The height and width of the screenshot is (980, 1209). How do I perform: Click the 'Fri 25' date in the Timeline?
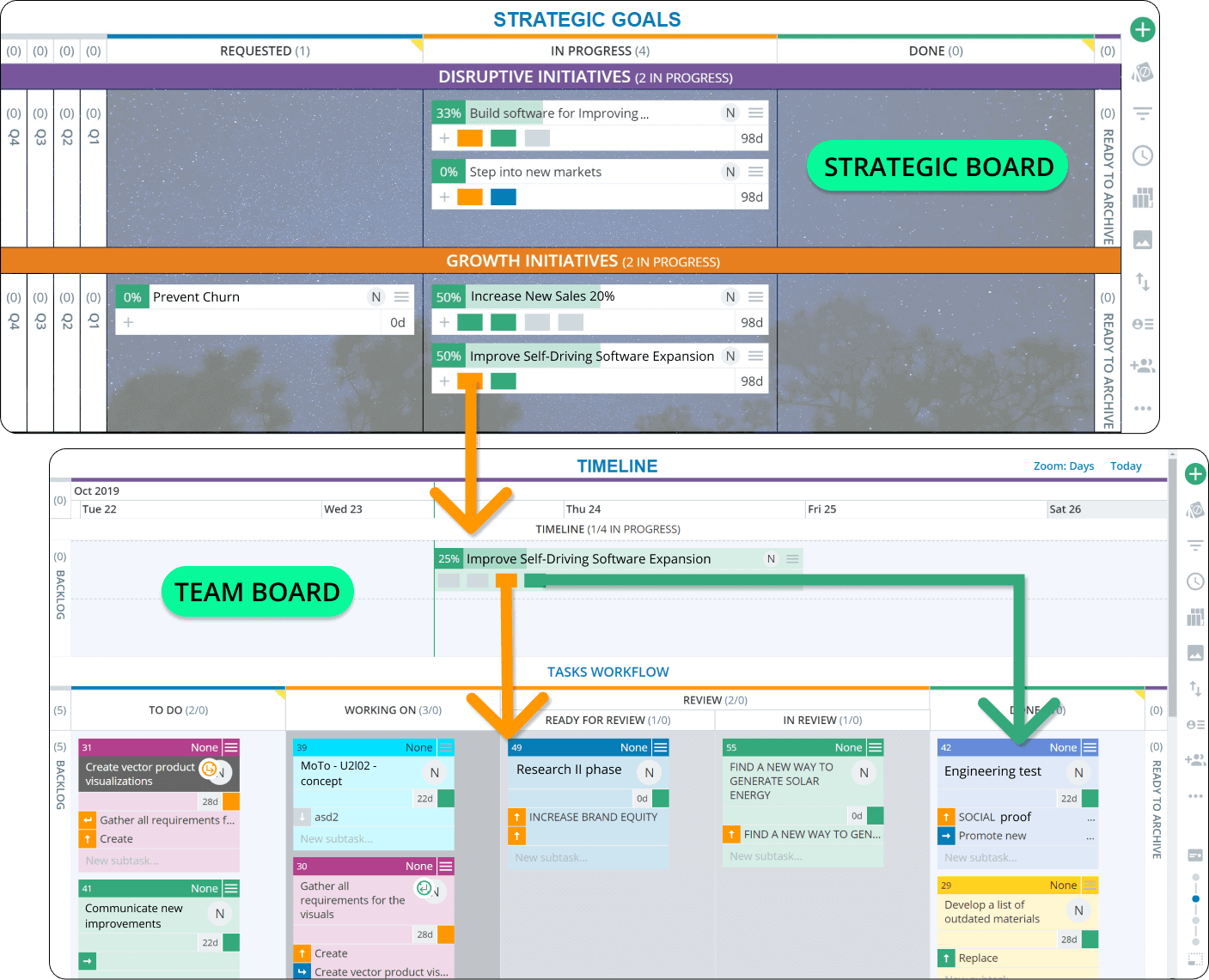[821, 509]
